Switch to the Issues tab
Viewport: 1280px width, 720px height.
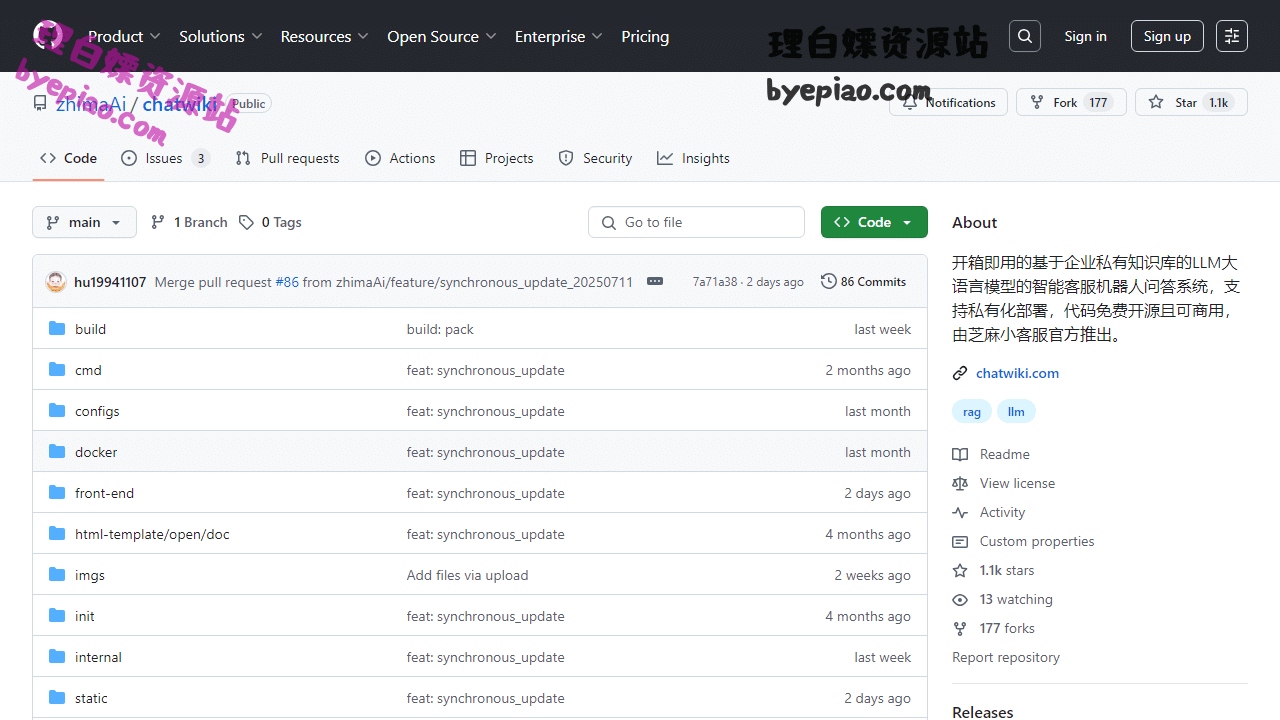(165, 158)
